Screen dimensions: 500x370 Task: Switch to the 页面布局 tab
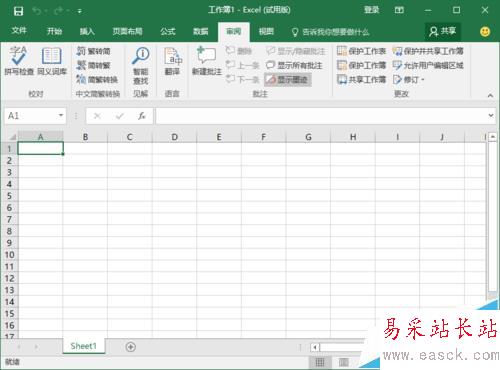[127, 31]
